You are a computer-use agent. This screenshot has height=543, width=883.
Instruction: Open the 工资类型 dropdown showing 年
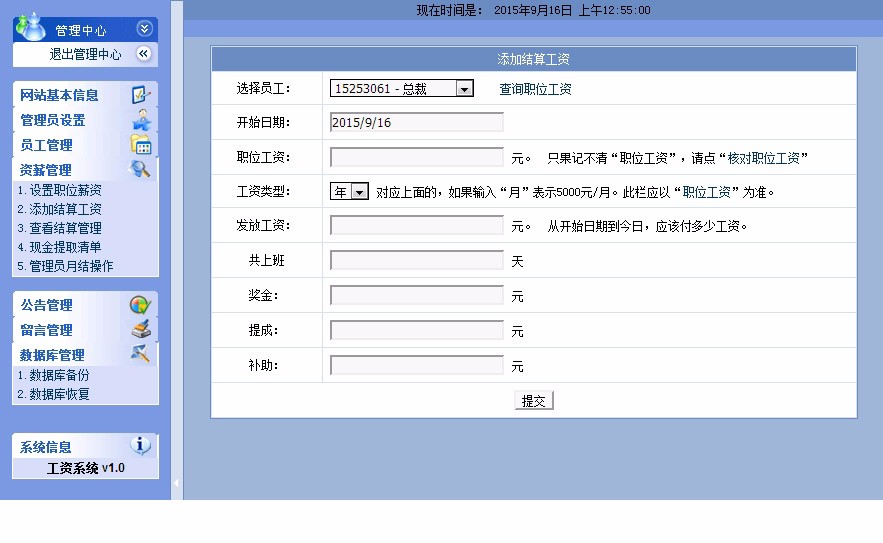click(x=349, y=192)
